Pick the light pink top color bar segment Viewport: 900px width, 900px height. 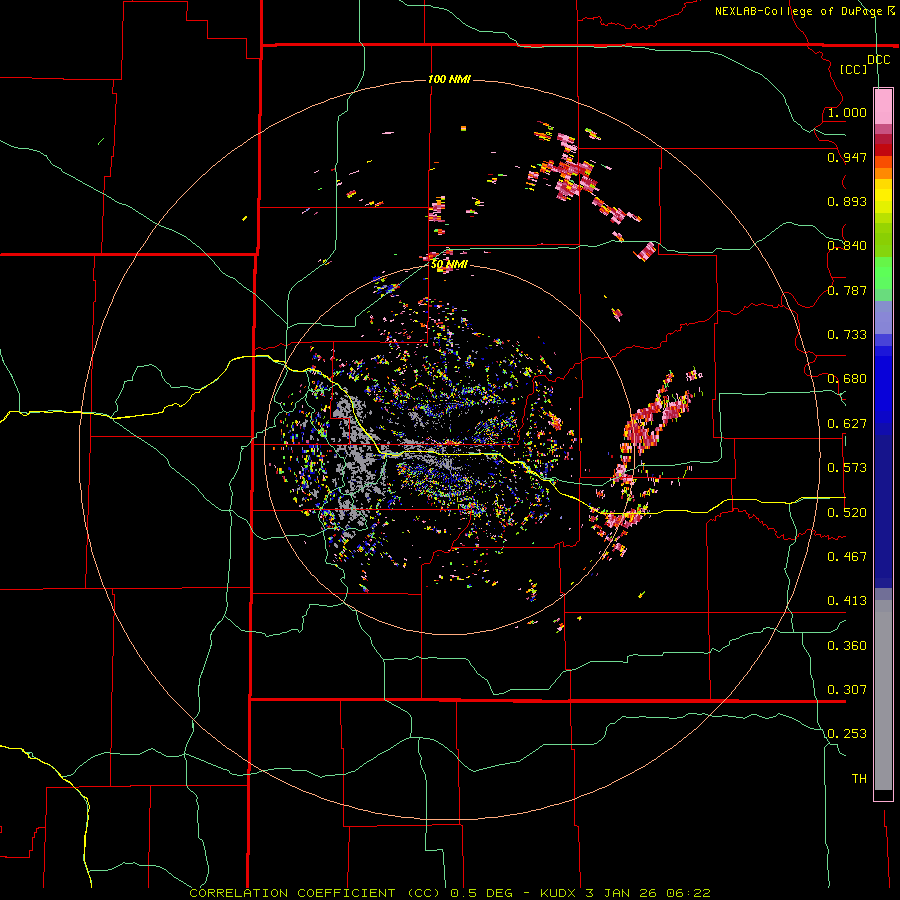883,107
